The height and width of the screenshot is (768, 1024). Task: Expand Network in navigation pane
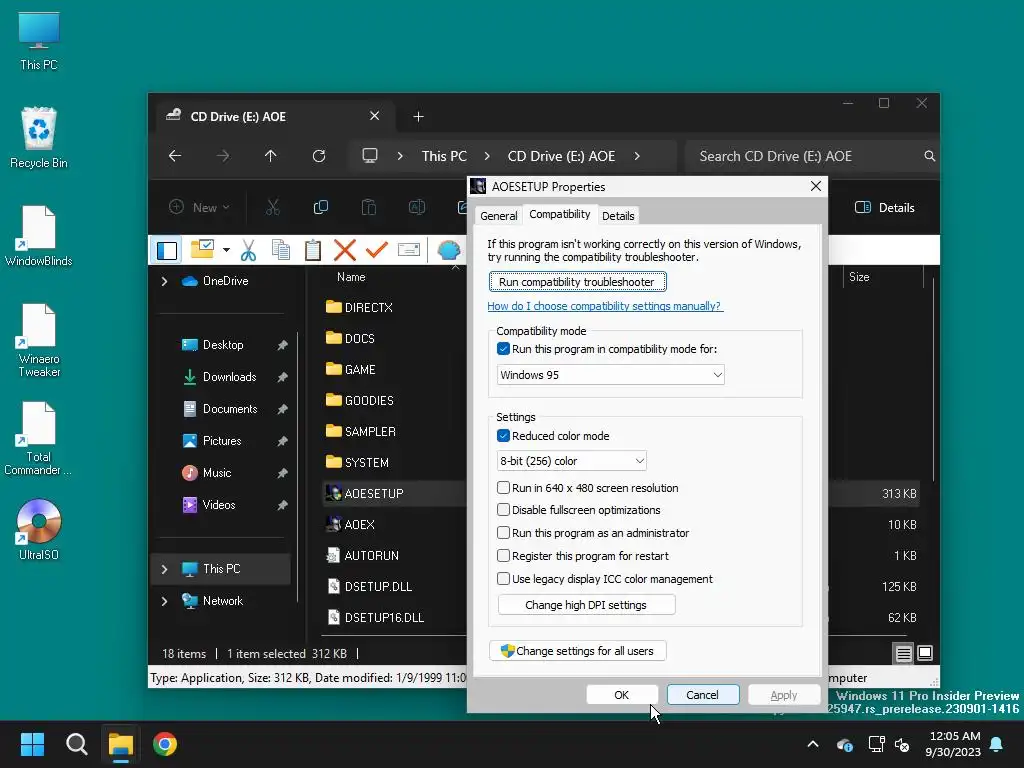pyautogui.click(x=165, y=601)
